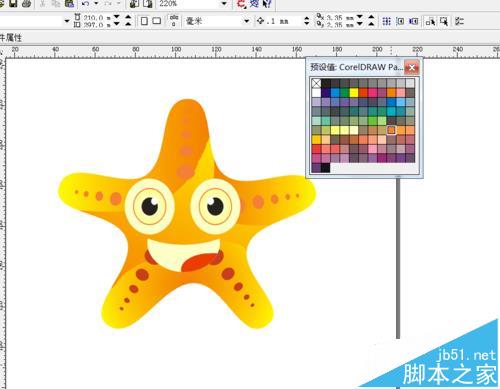
Task: Select the black swatch in top row
Action: click(x=326, y=83)
